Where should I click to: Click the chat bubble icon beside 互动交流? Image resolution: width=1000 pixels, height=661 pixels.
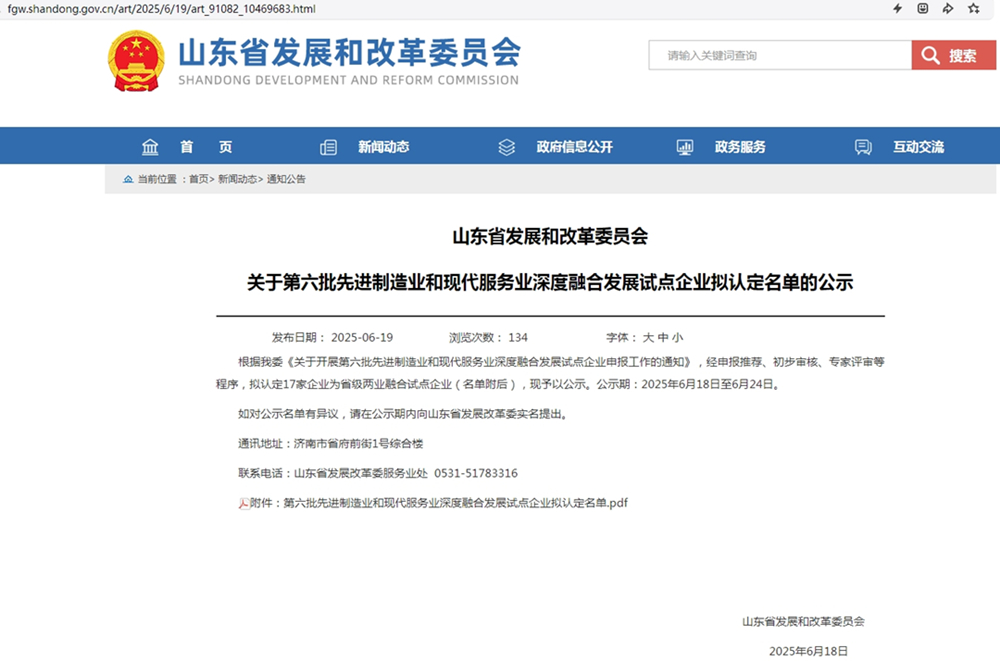[863, 147]
